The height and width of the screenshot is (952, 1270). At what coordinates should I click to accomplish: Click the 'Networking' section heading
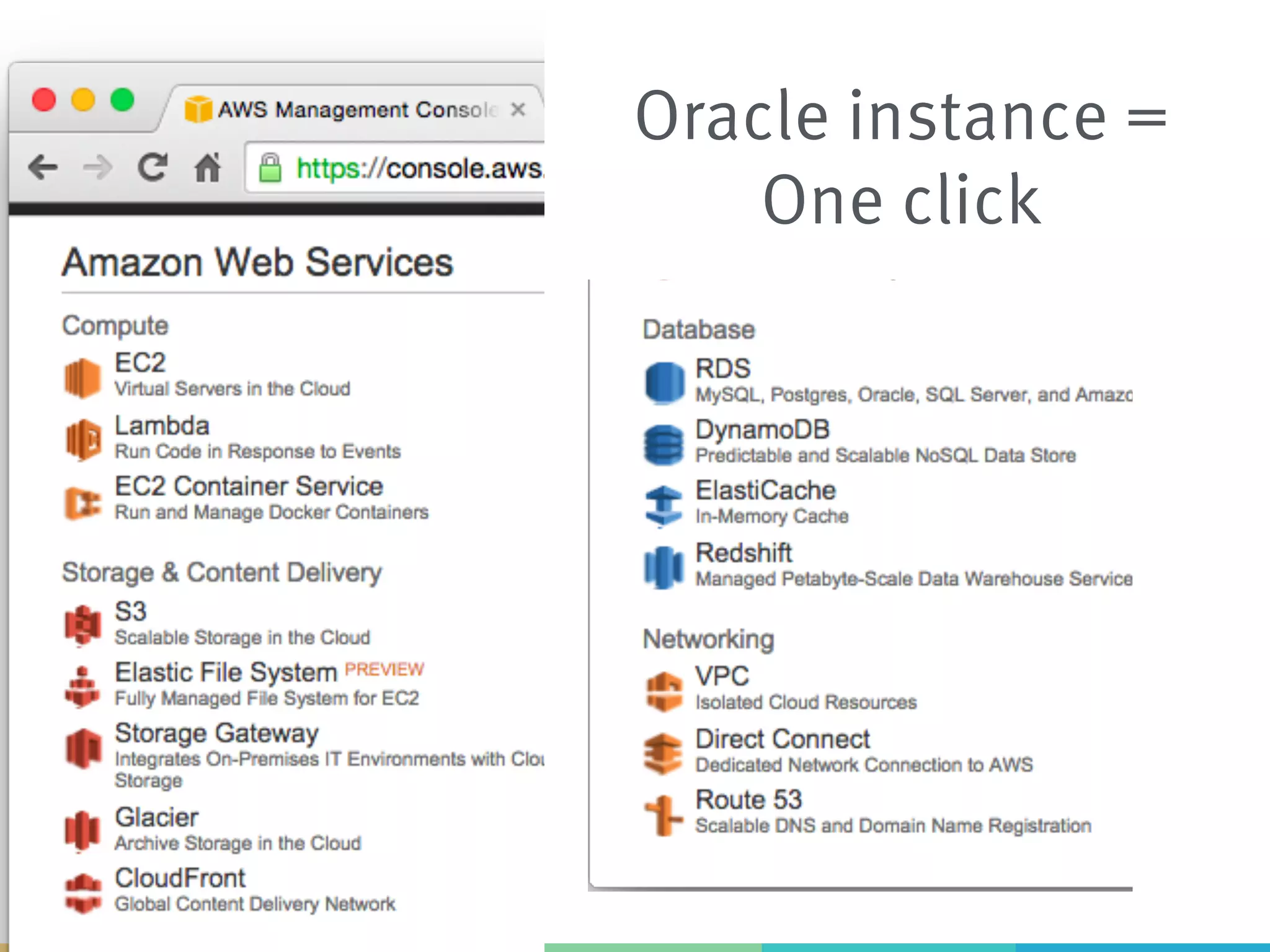pos(709,639)
